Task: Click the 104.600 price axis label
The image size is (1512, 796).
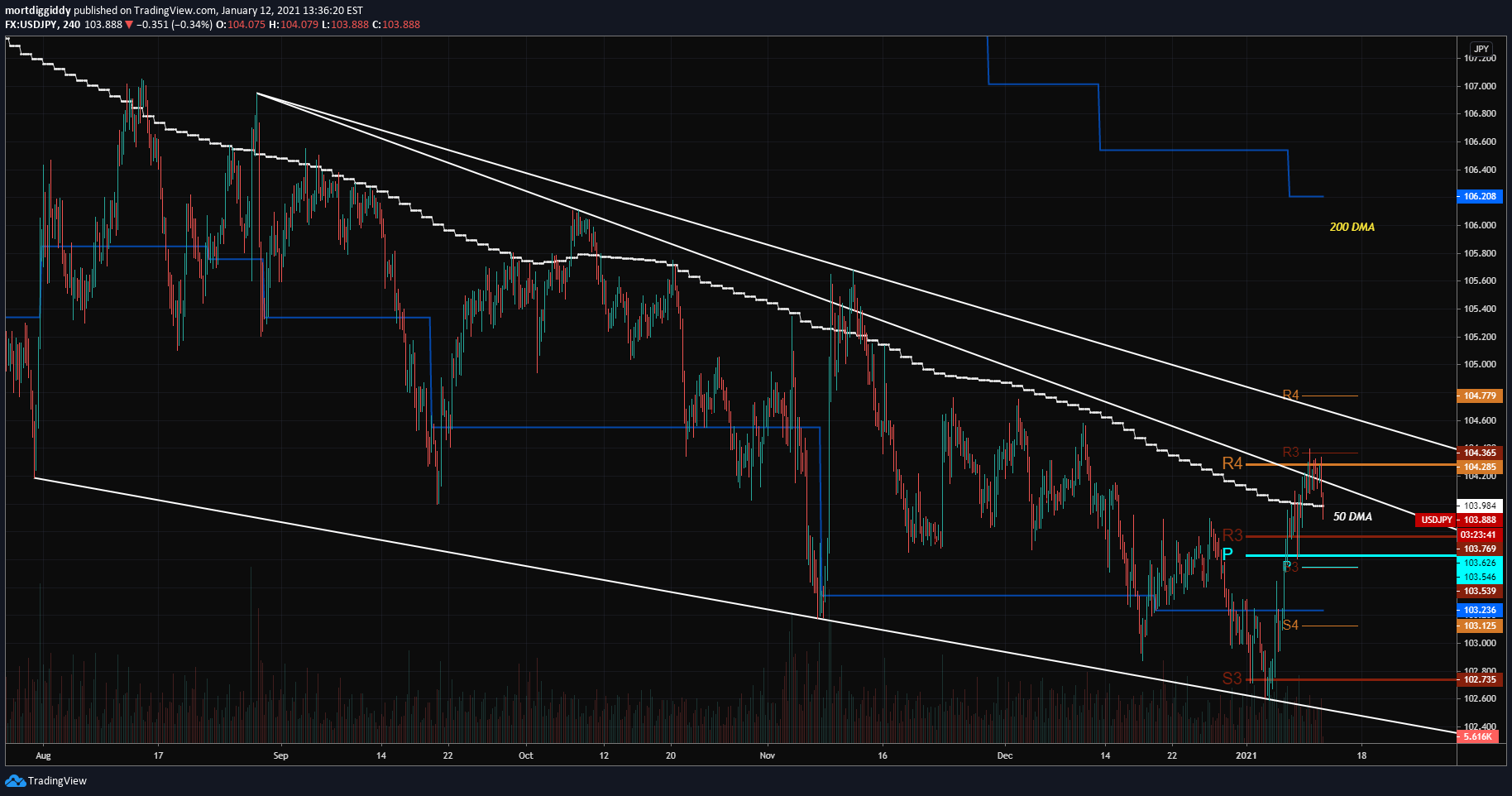Action: click(1480, 420)
